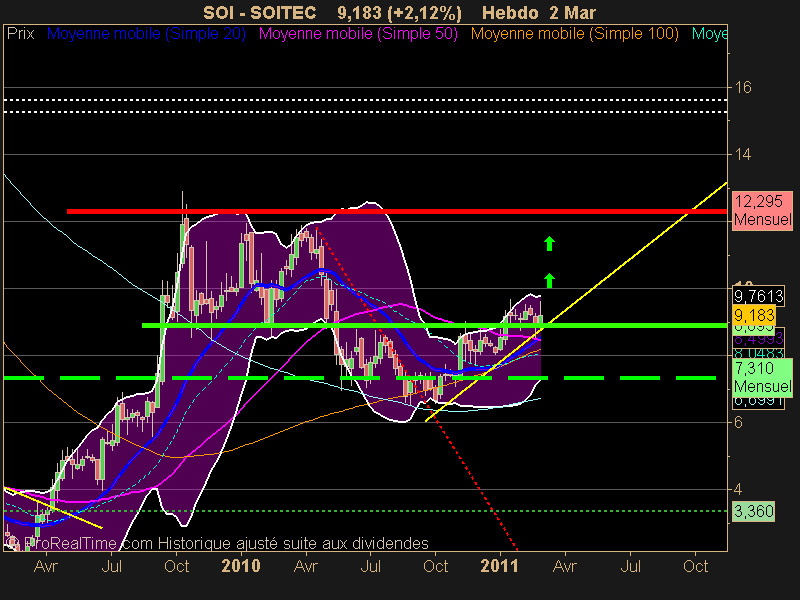Click the "9,183 (+2,12%)" quote in title
800x600 pixels.
(x=399, y=13)
